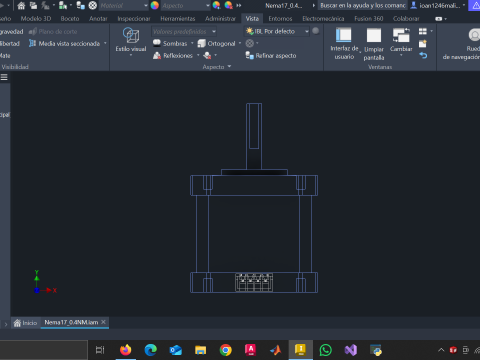
Task: Click the Limpiar pantalla icon
Action: pyautogui.click(x=374, y=35)
